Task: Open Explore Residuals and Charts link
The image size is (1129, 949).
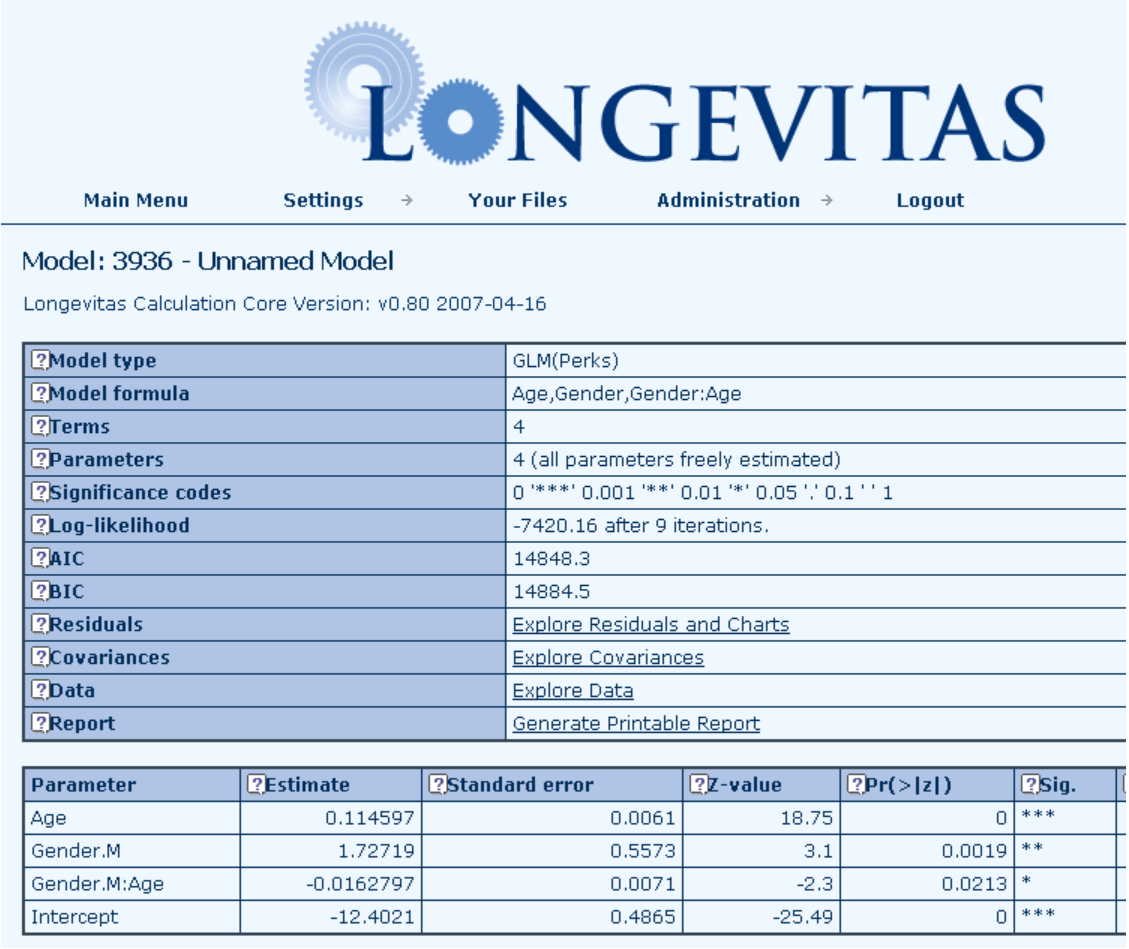Action: coord(651,624)
